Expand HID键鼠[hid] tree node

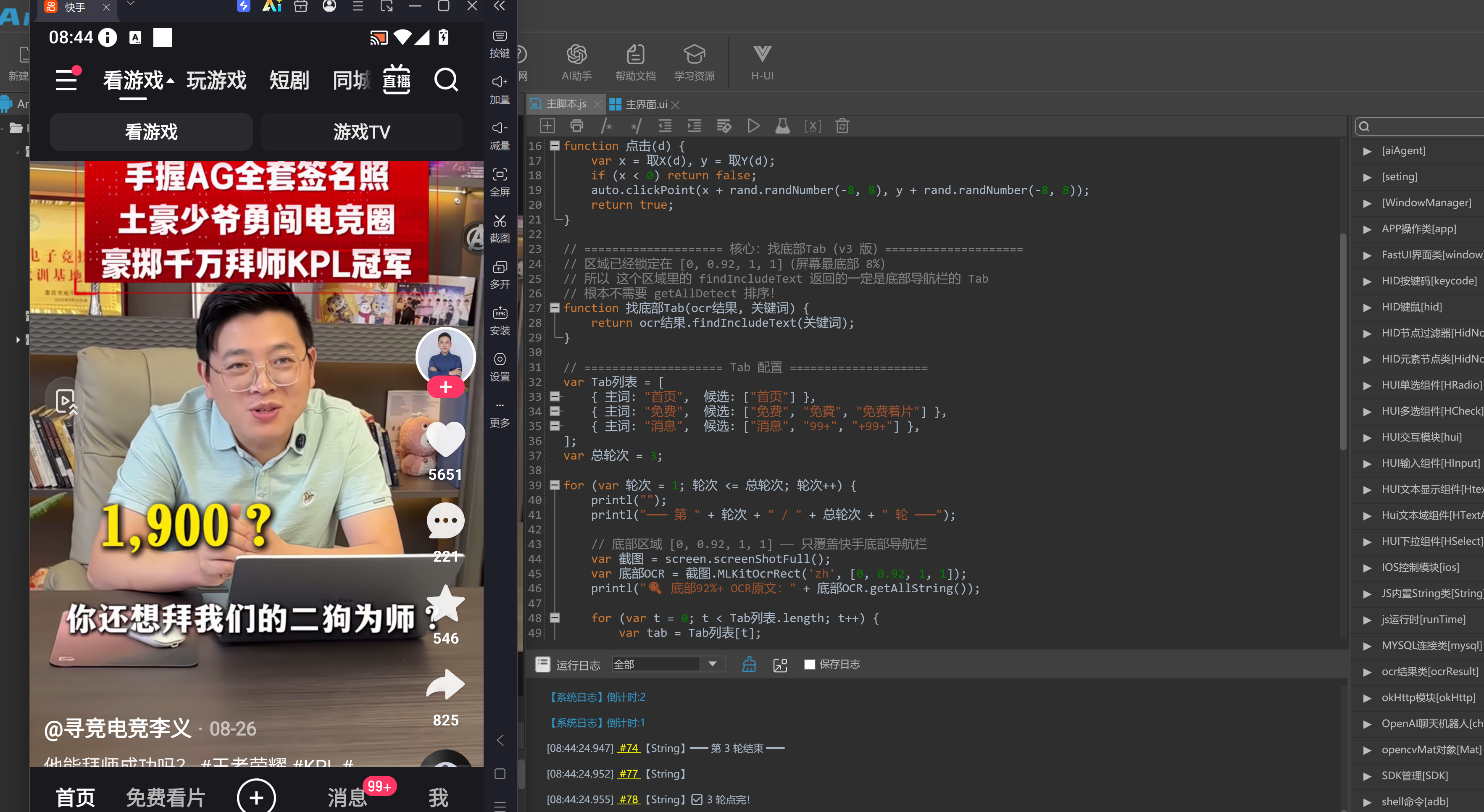tap(1367, 307)
